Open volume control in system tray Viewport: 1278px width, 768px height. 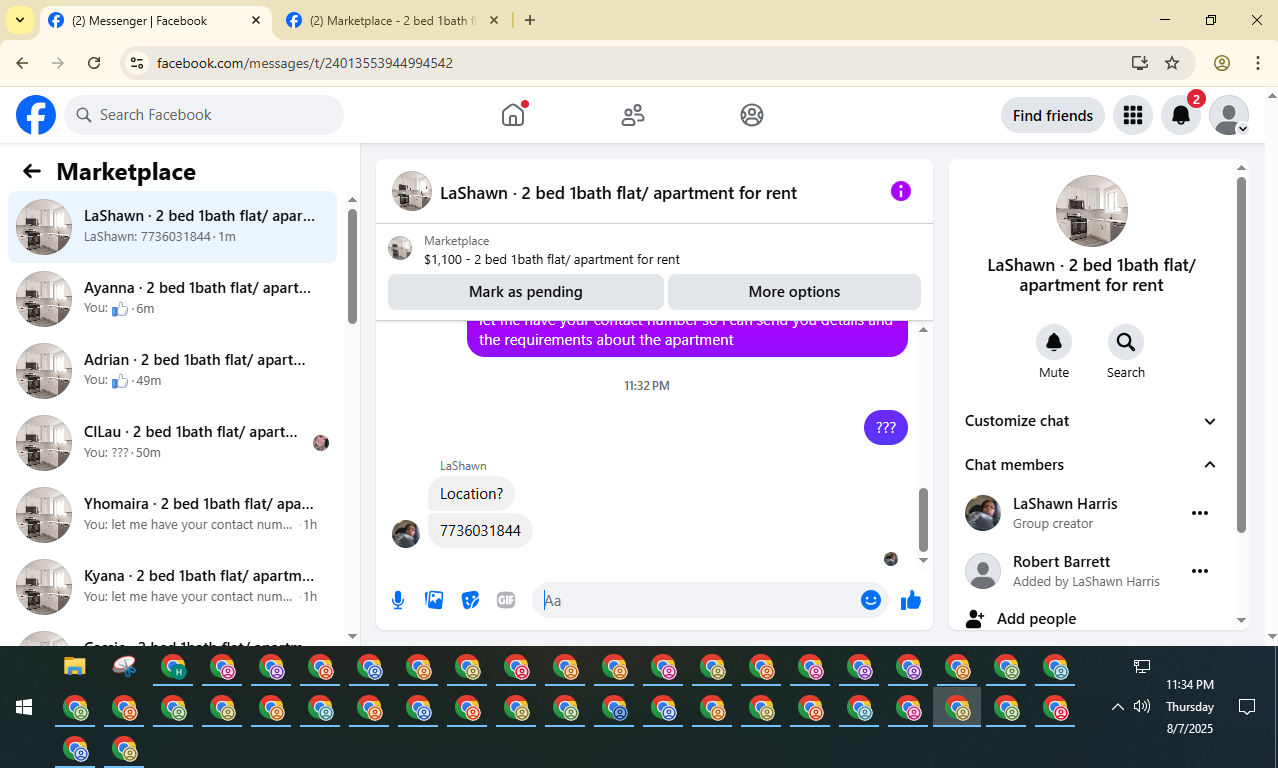click(1142, 707)
